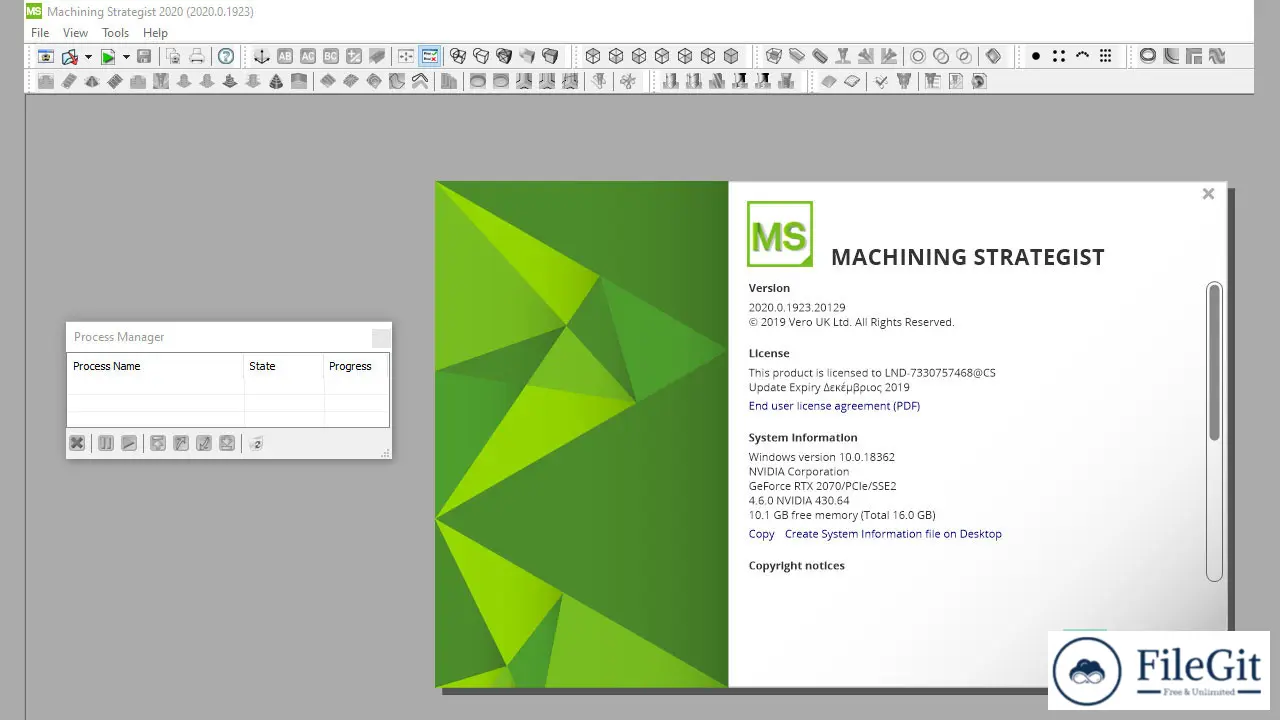The width and height of the screenshot is (1280, 720).
Task: Close the Machining Strategist about dialog
Action: point(1208,194)
